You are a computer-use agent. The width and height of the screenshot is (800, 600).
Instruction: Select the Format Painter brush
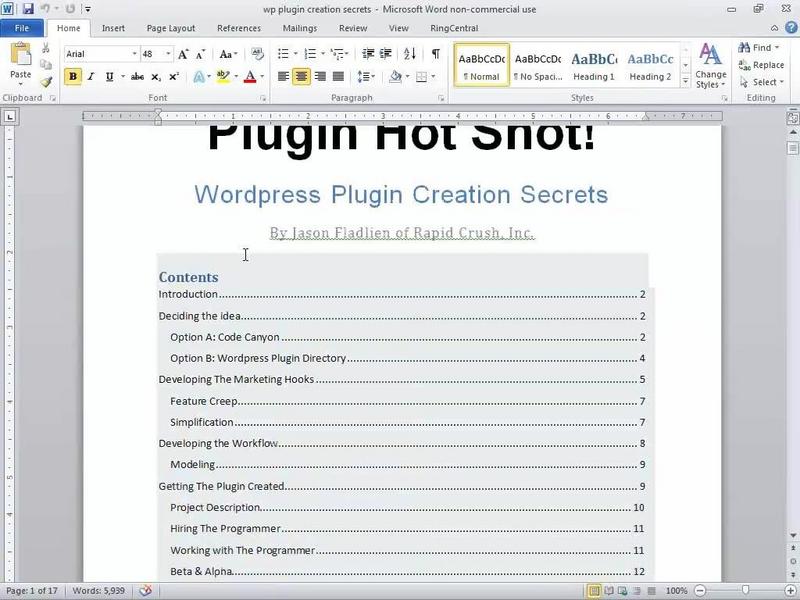click(46, 82)
